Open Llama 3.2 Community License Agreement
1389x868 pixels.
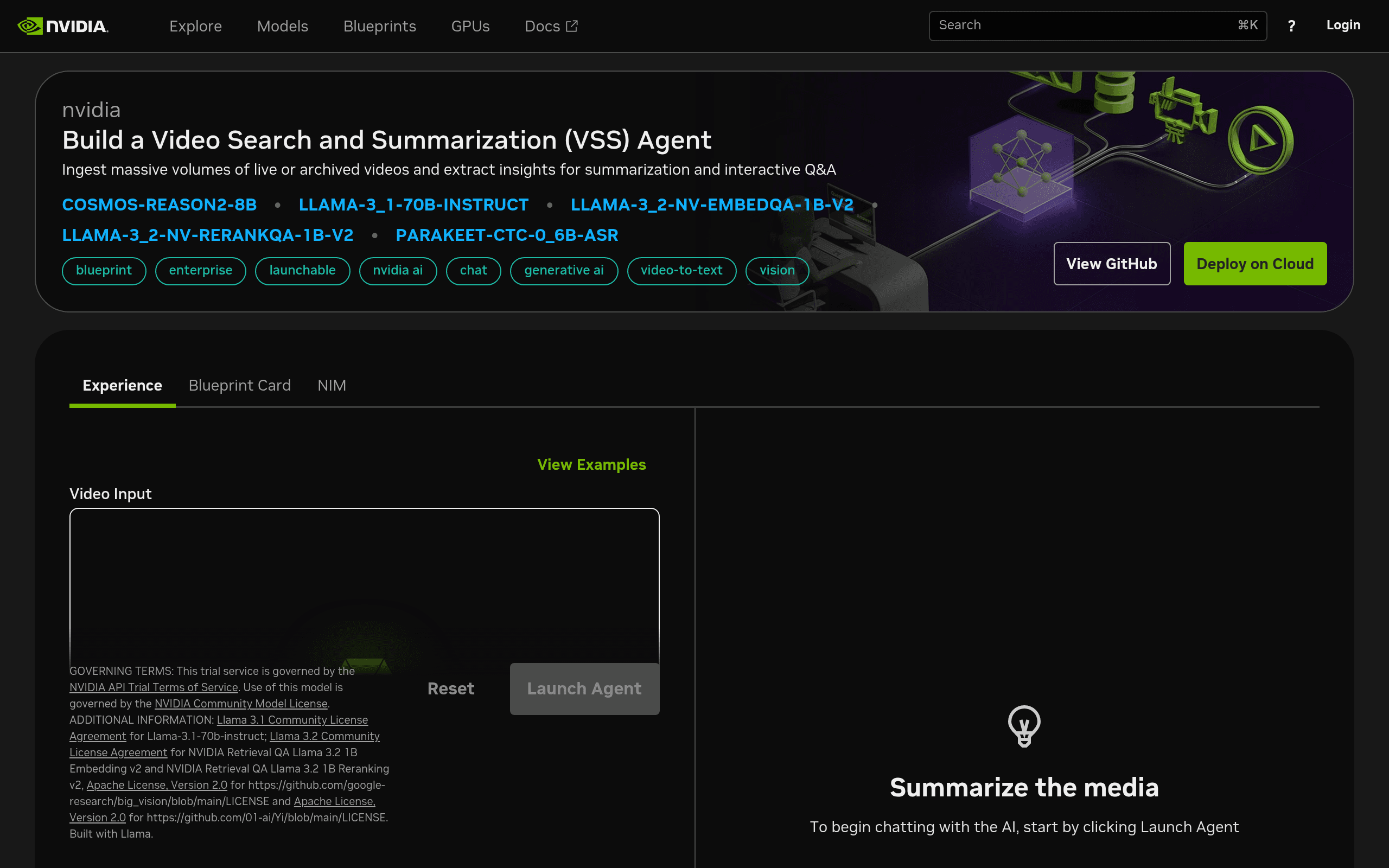pyautogui.click(x=225, y=744)
